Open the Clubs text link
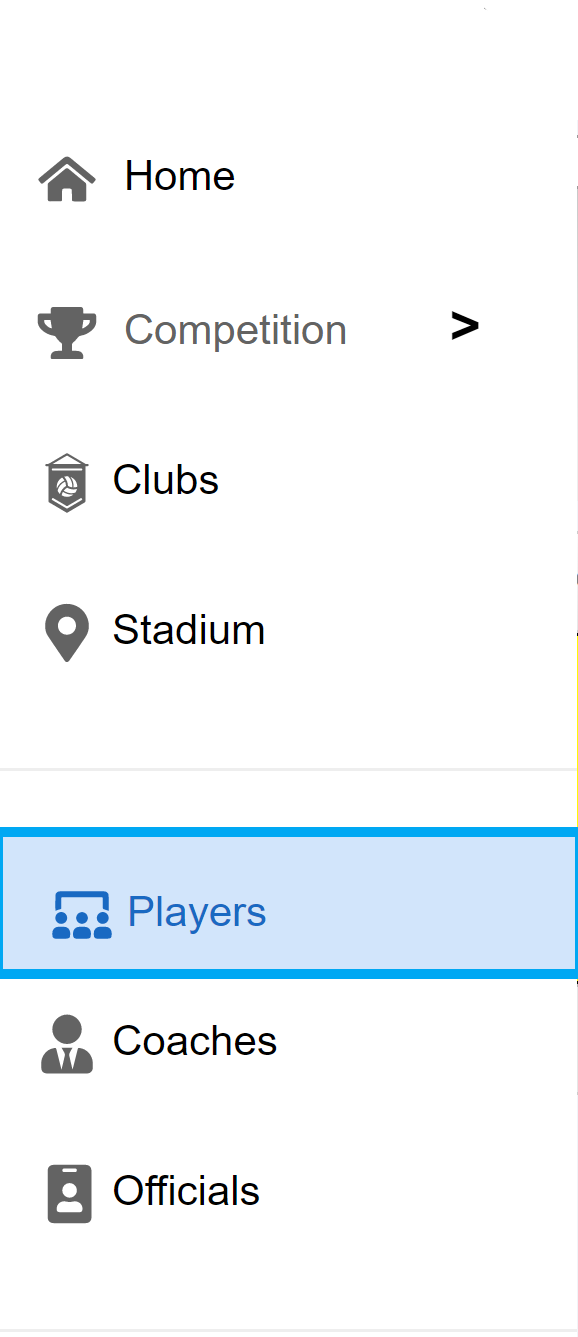This screenshot has width=578, height=1337. [166, 480]
